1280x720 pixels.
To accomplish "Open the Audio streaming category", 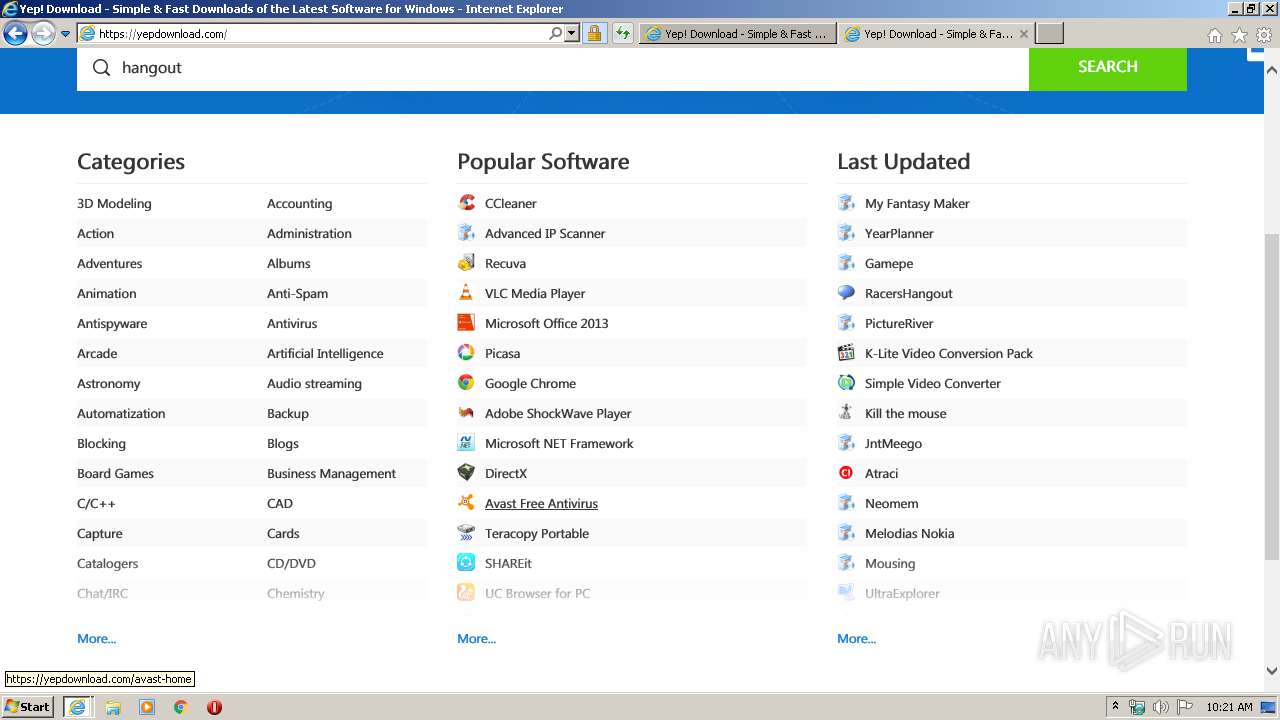I will click(314, 383).
